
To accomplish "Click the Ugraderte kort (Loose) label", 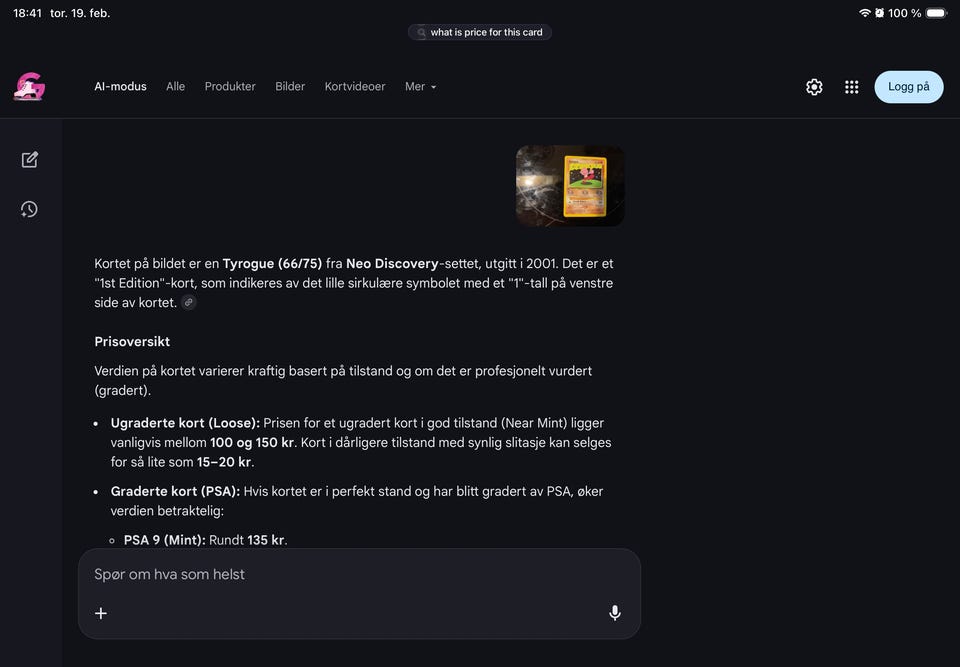I will click(185, 423).
